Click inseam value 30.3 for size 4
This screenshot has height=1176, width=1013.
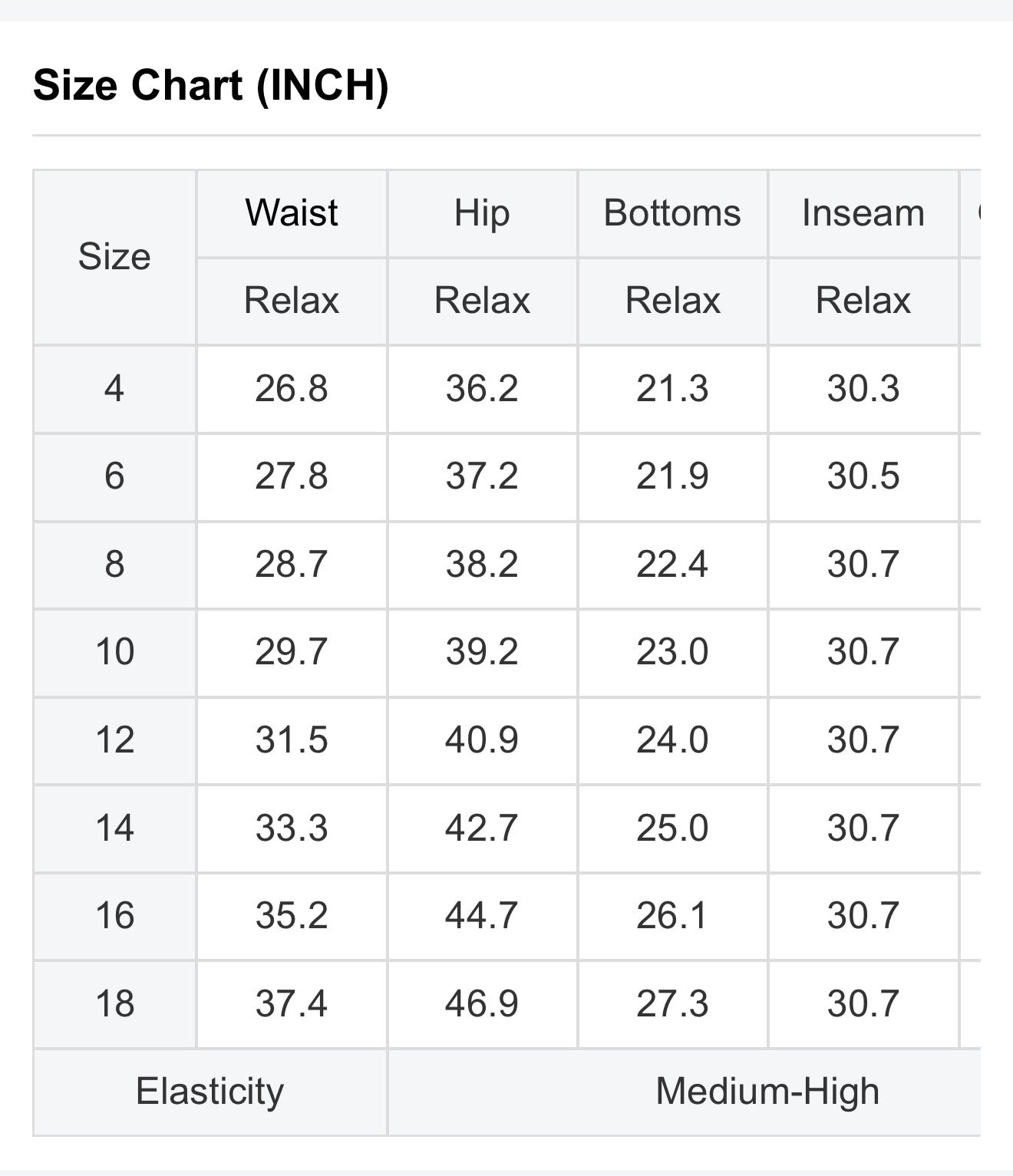863,388
